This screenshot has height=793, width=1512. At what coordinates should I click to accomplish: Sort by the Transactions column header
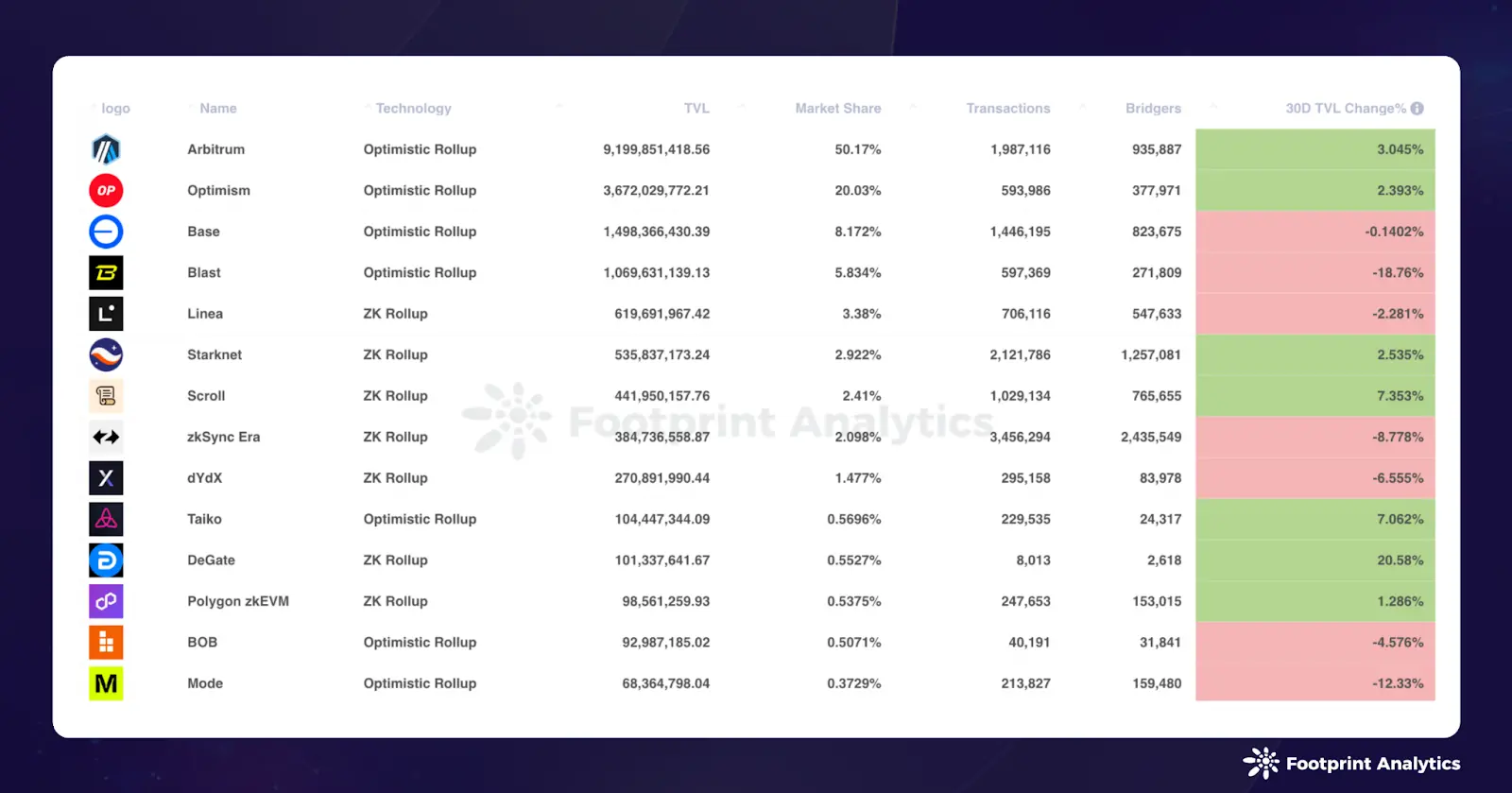[x=1007, y=109]
